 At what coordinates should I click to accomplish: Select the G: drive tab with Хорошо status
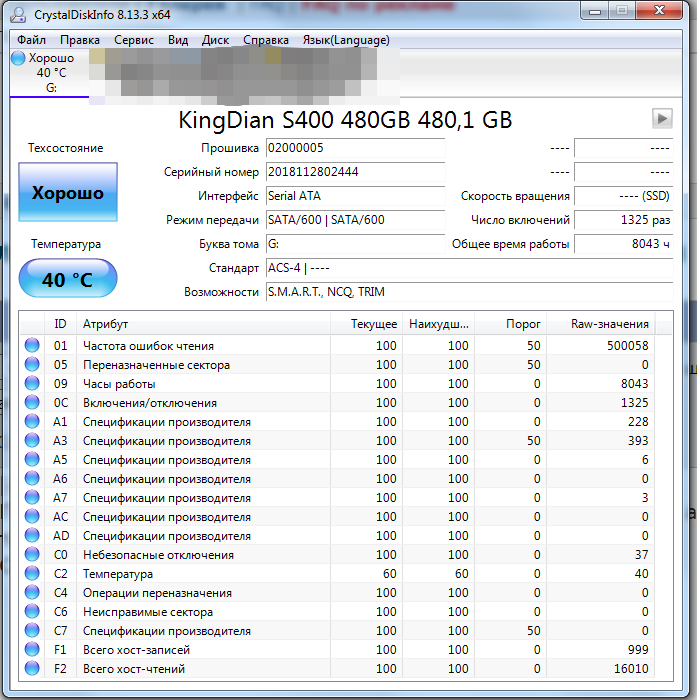[x=49, y=73]
